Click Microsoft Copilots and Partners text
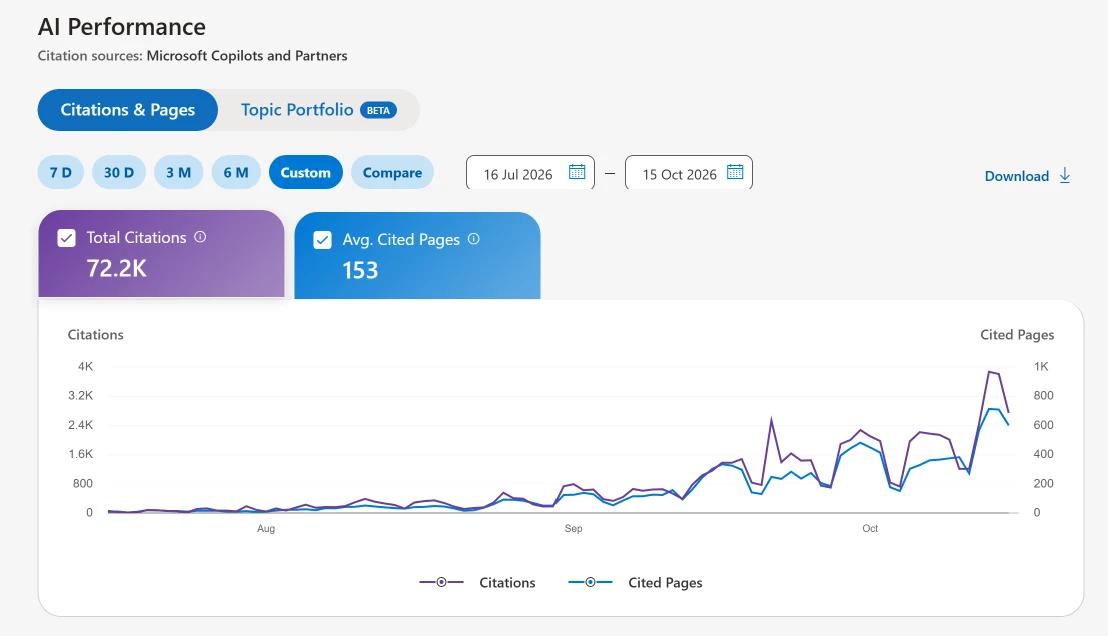Image resolution: width=1108 pixels, height=636 pixels. (x=247, y=55)
